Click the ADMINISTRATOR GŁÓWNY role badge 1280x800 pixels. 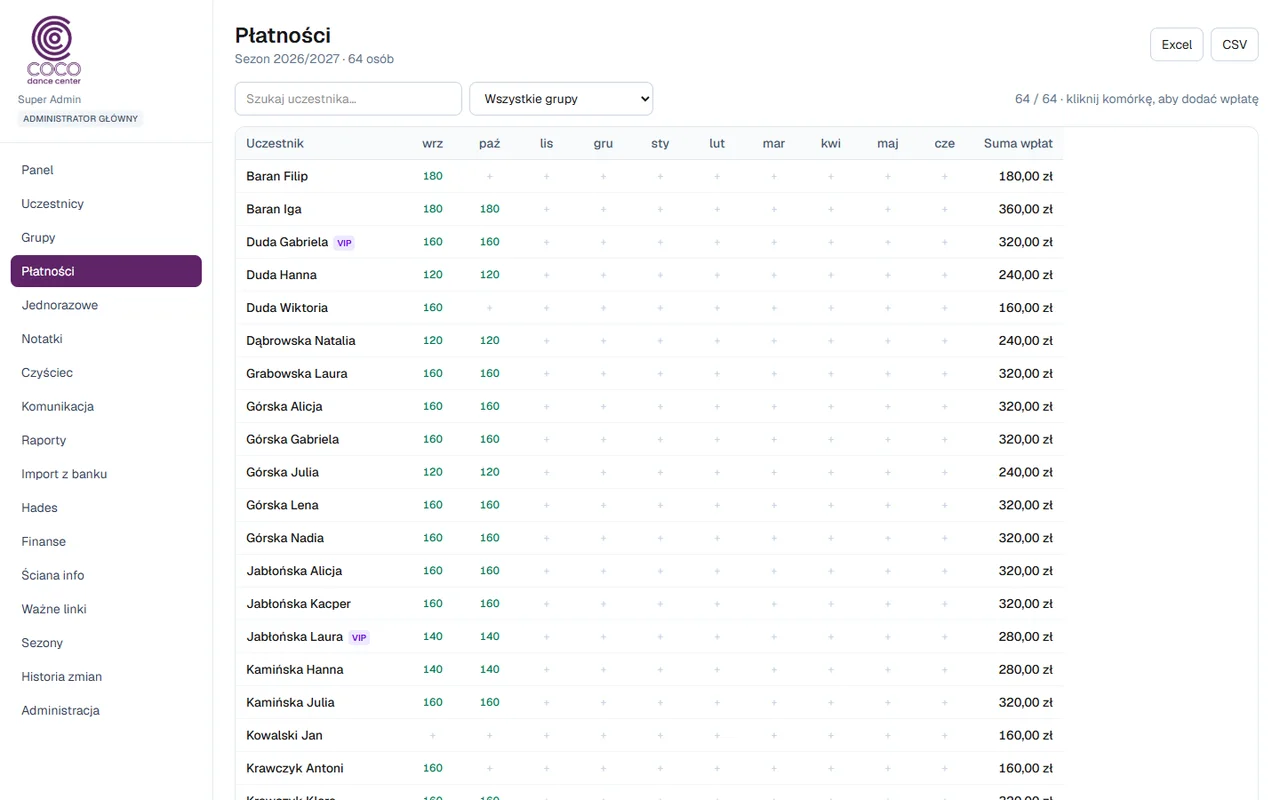(x=80, y=119)
